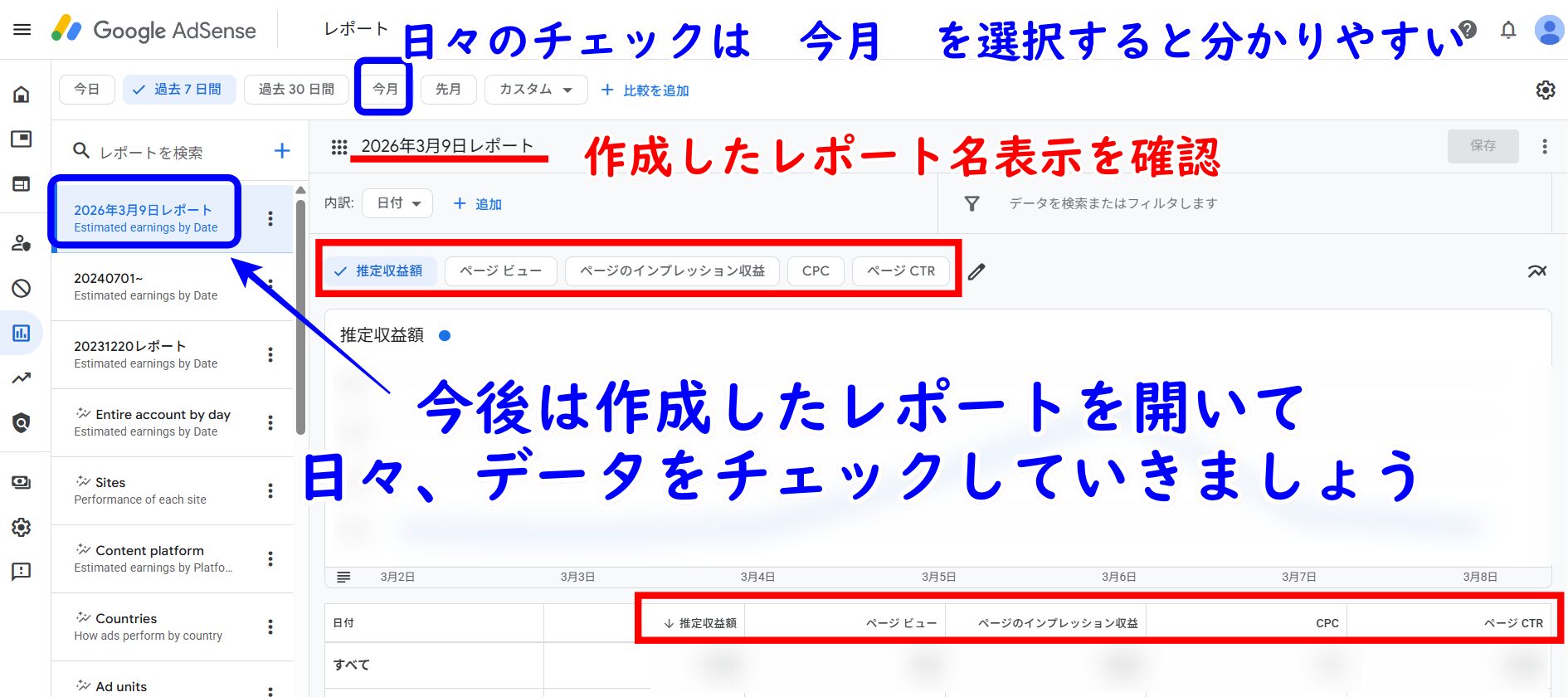Click the 比較を追加 link
The image size is (1568, 697).
click(x=645, y=90)
